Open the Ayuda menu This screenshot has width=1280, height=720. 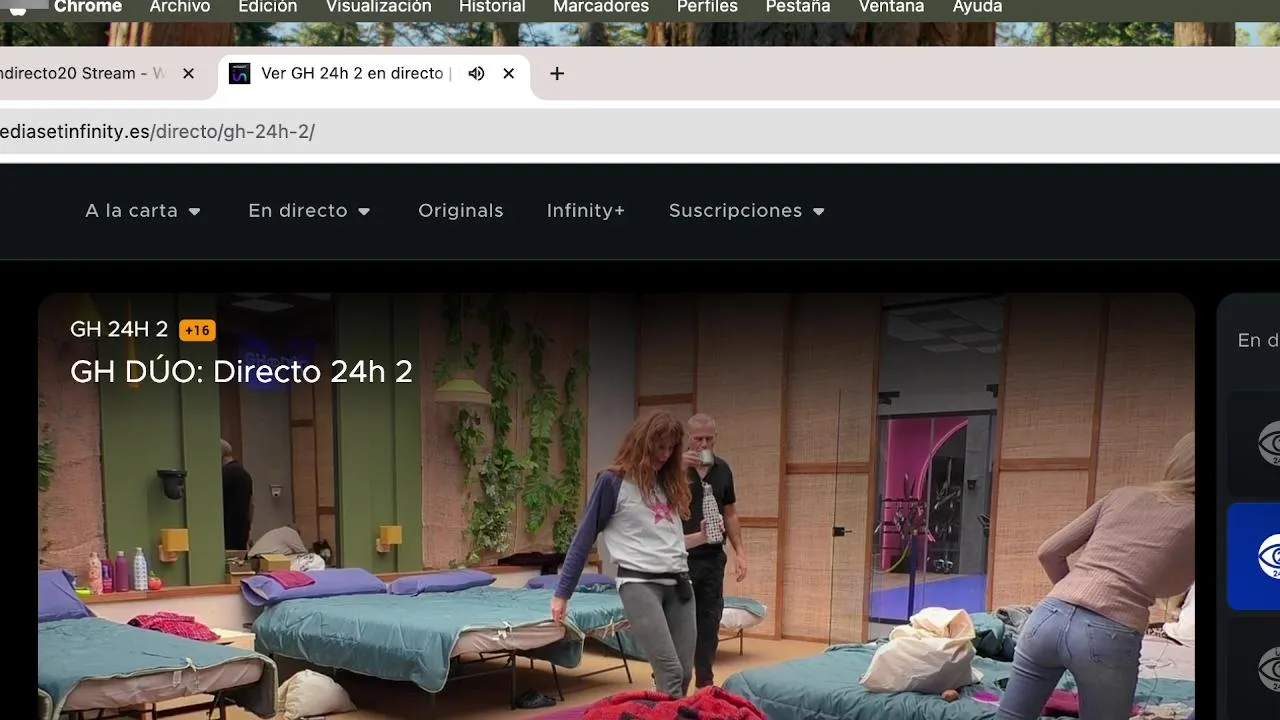[977, 7]
